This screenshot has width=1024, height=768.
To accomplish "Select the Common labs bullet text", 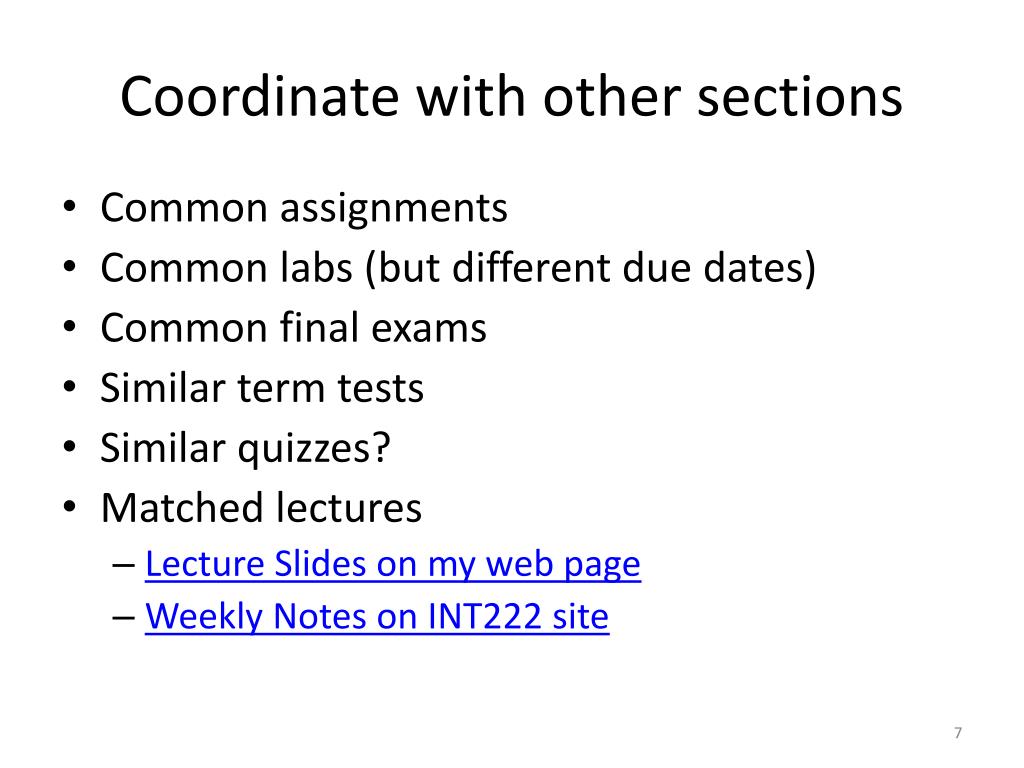I will pos(458,268).
